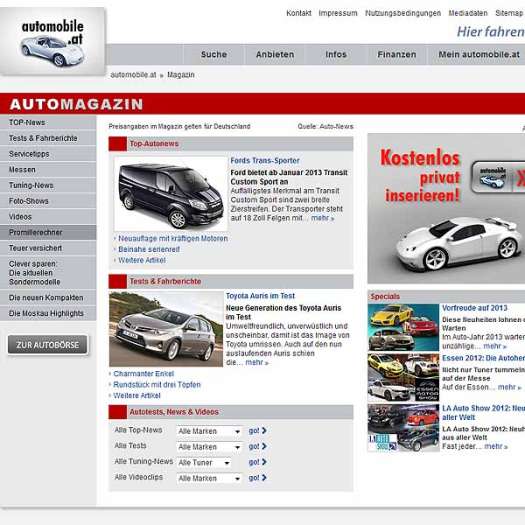The image size is (525, 525).
Task: Open the Alle Marken dropdown for Top-News
Action: point(209,431)
